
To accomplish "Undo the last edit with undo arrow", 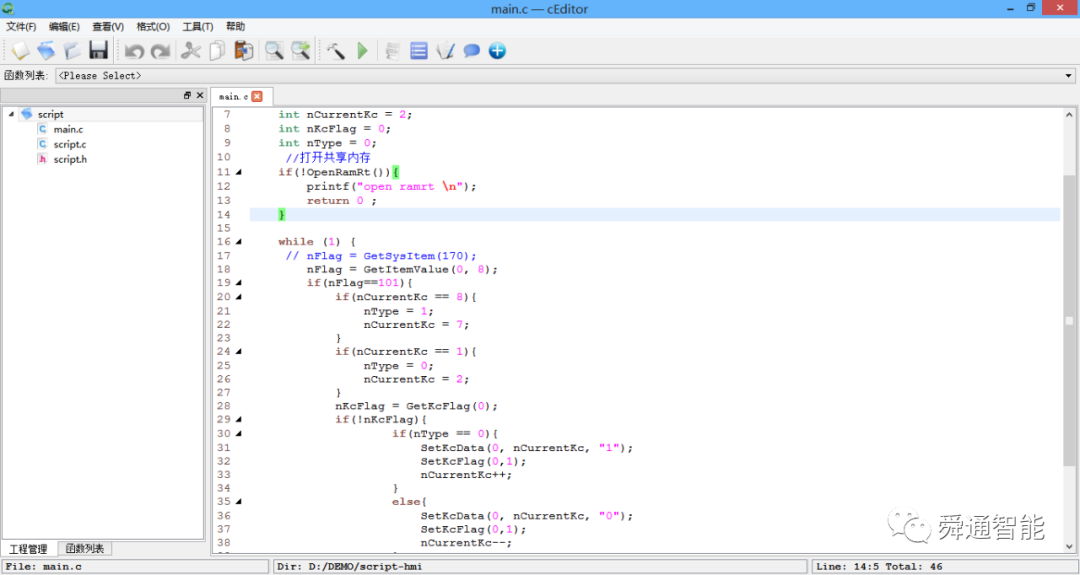I will pos(134,51).
